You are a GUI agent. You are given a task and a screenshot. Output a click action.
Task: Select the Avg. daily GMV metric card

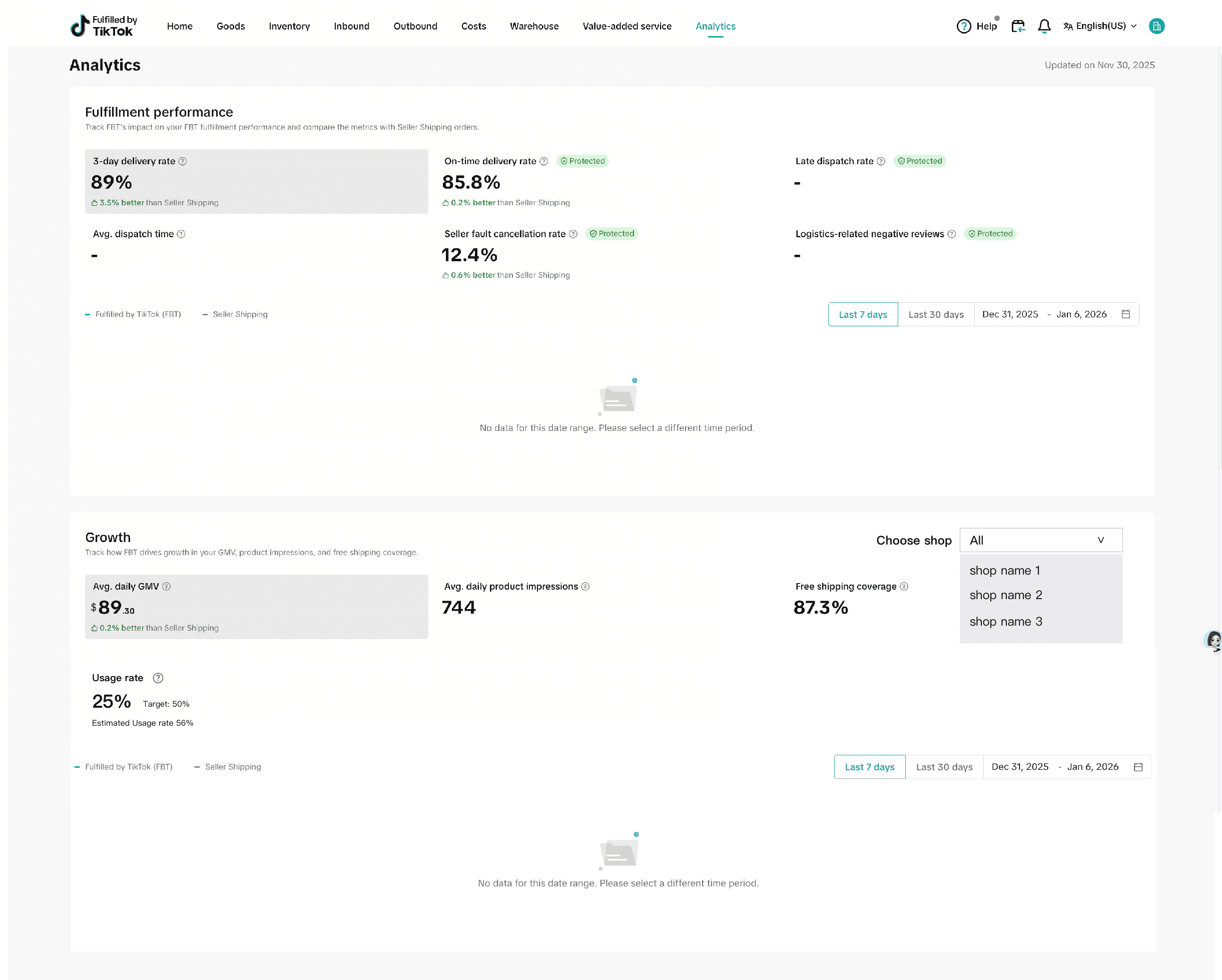(x=256, y=607)
